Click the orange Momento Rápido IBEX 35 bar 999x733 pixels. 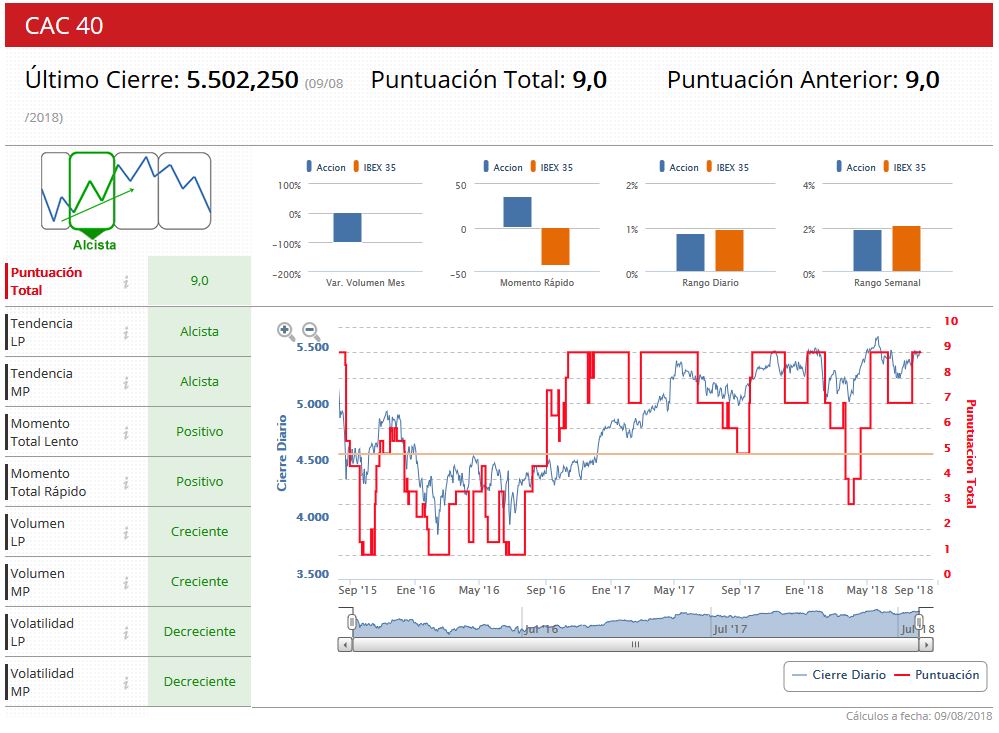click(x=556, y=246)
